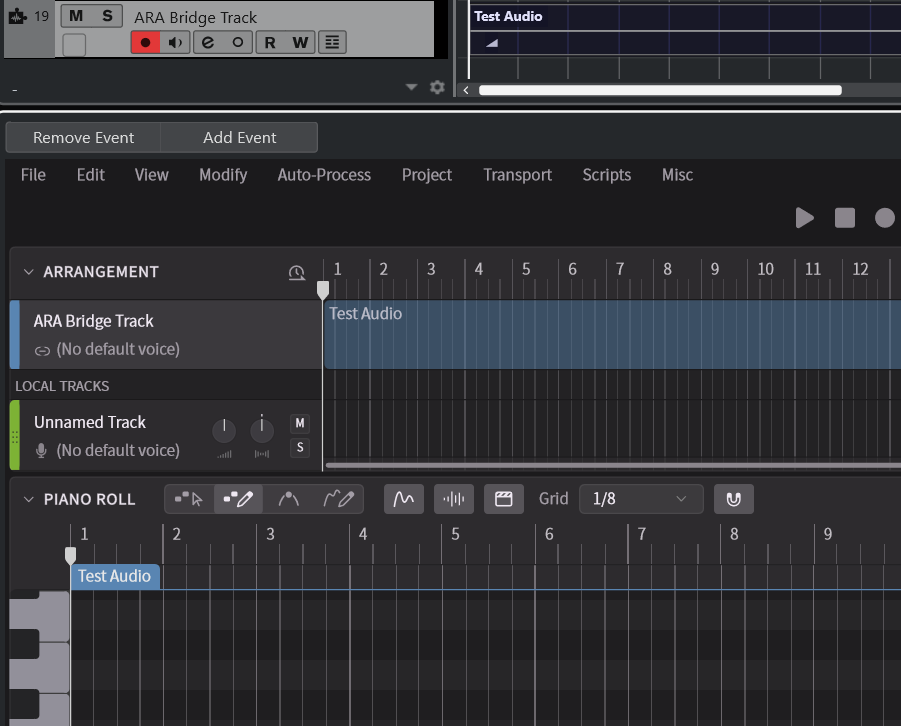
Task: Solo ARA Bridge Track in Cubase
Action: pyautogui.click(x=107, y=16)
